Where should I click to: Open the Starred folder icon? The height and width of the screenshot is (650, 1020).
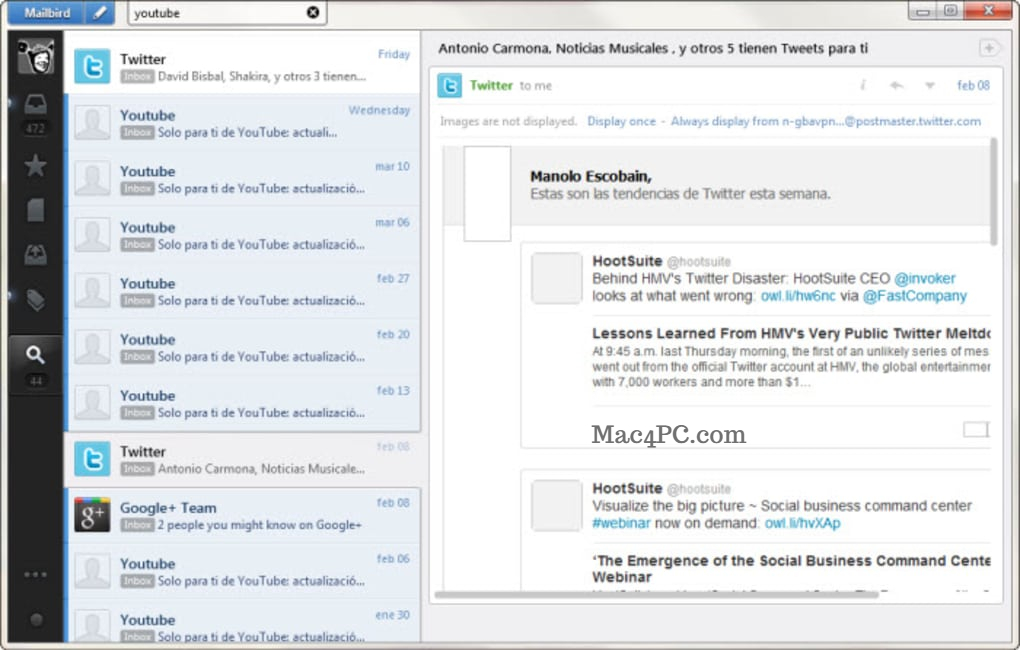(36, 166)
